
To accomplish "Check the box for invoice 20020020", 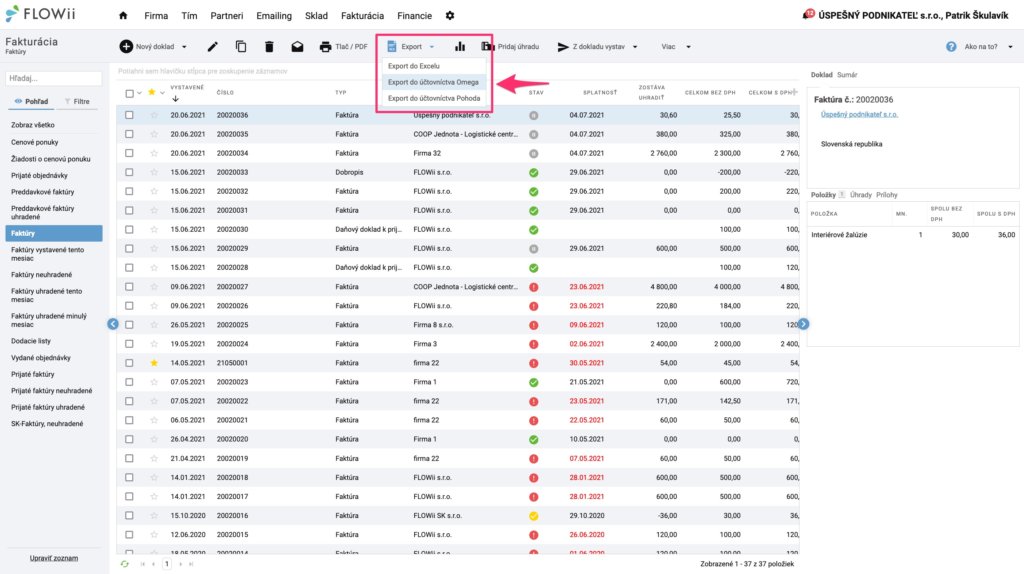I will click(129, 439).
